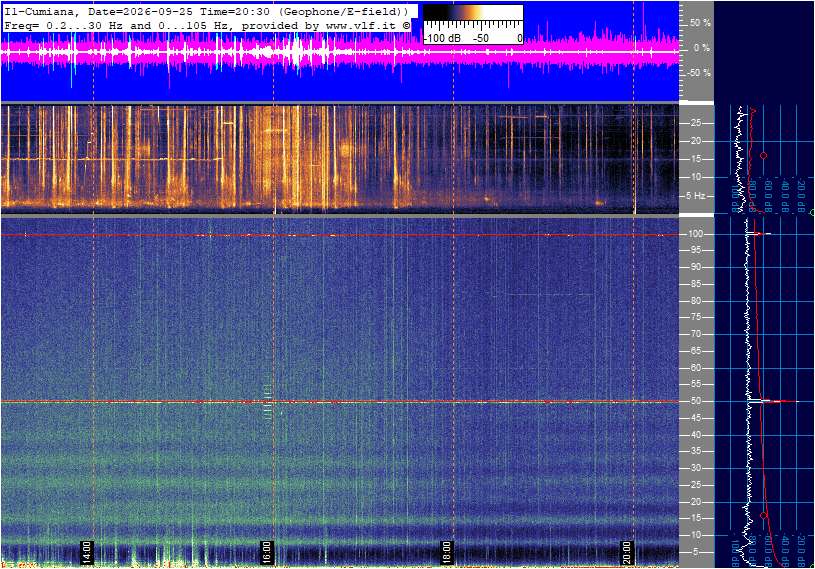Click the '5 Hz' geophone axis label
This screenshot has width=815, height=569.
coord(695,196)
